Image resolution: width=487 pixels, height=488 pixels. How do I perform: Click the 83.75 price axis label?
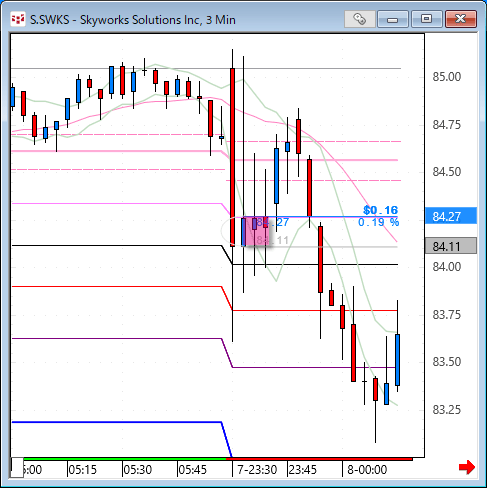[447, 315]
